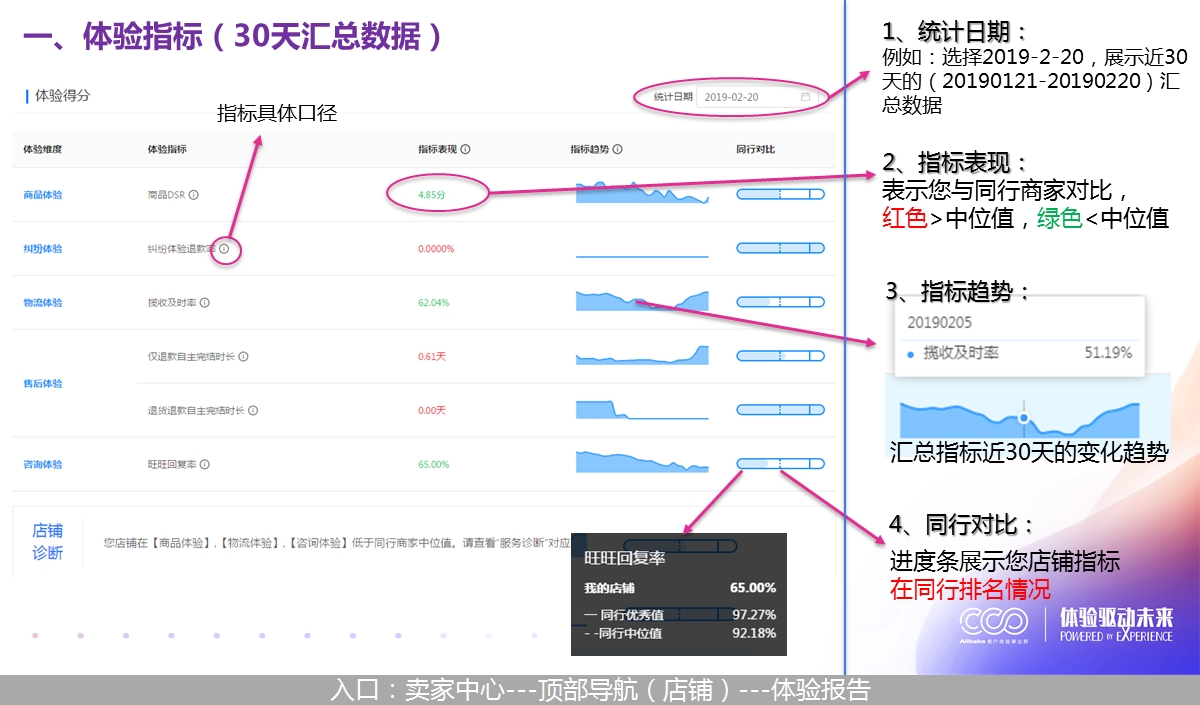The image size is (1200, 705).
Task: Select the 咨询体验 dimension link
Action: click(43, 465)
